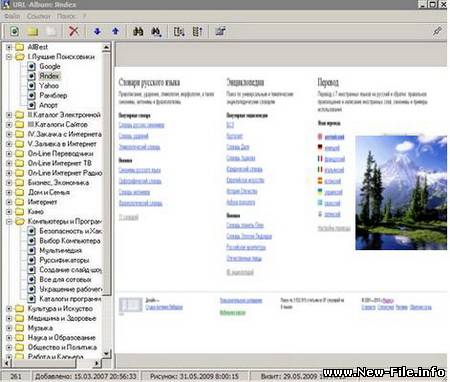450x382 pixels.
Task: Click the Кино folder icon
Action: click(20, 212)
